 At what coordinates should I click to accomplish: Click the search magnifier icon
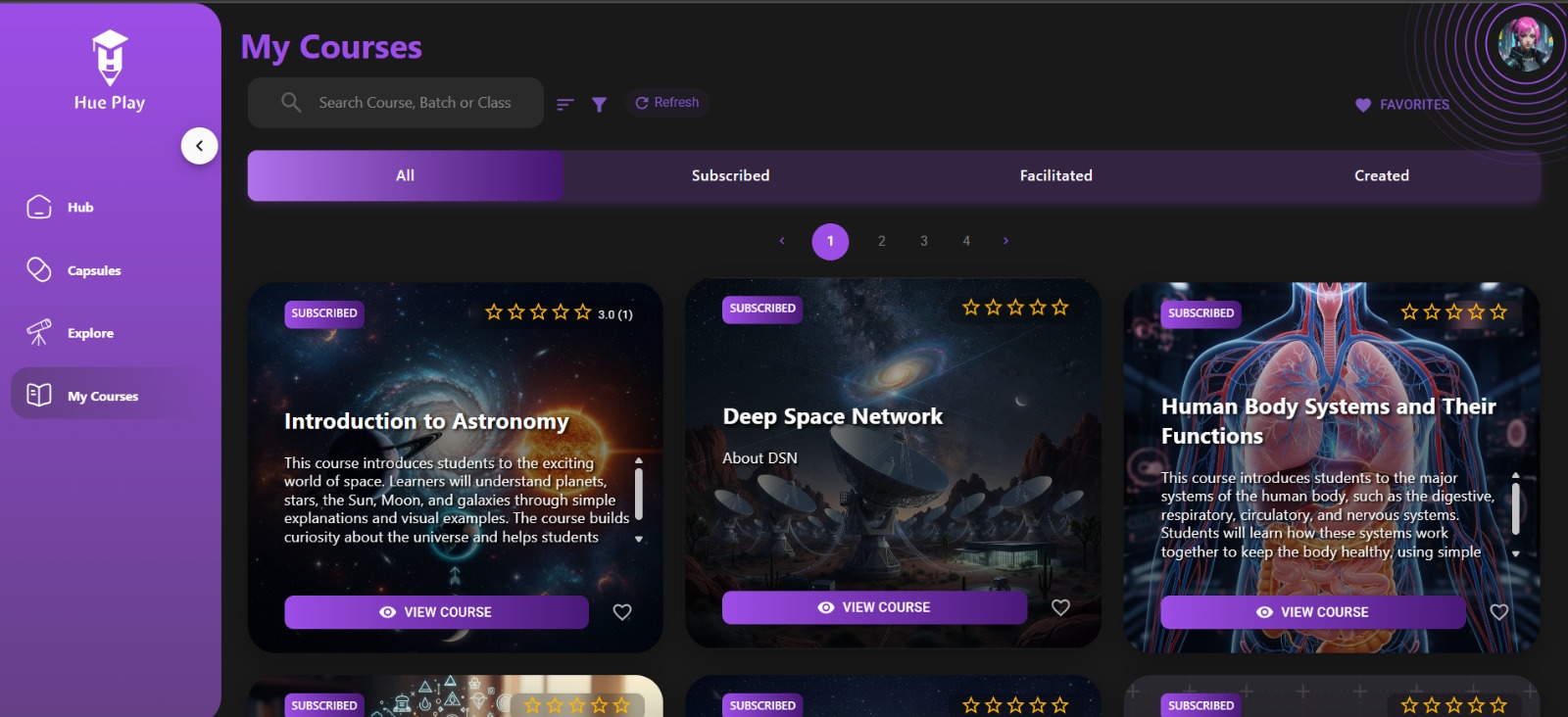click(291, 102)
